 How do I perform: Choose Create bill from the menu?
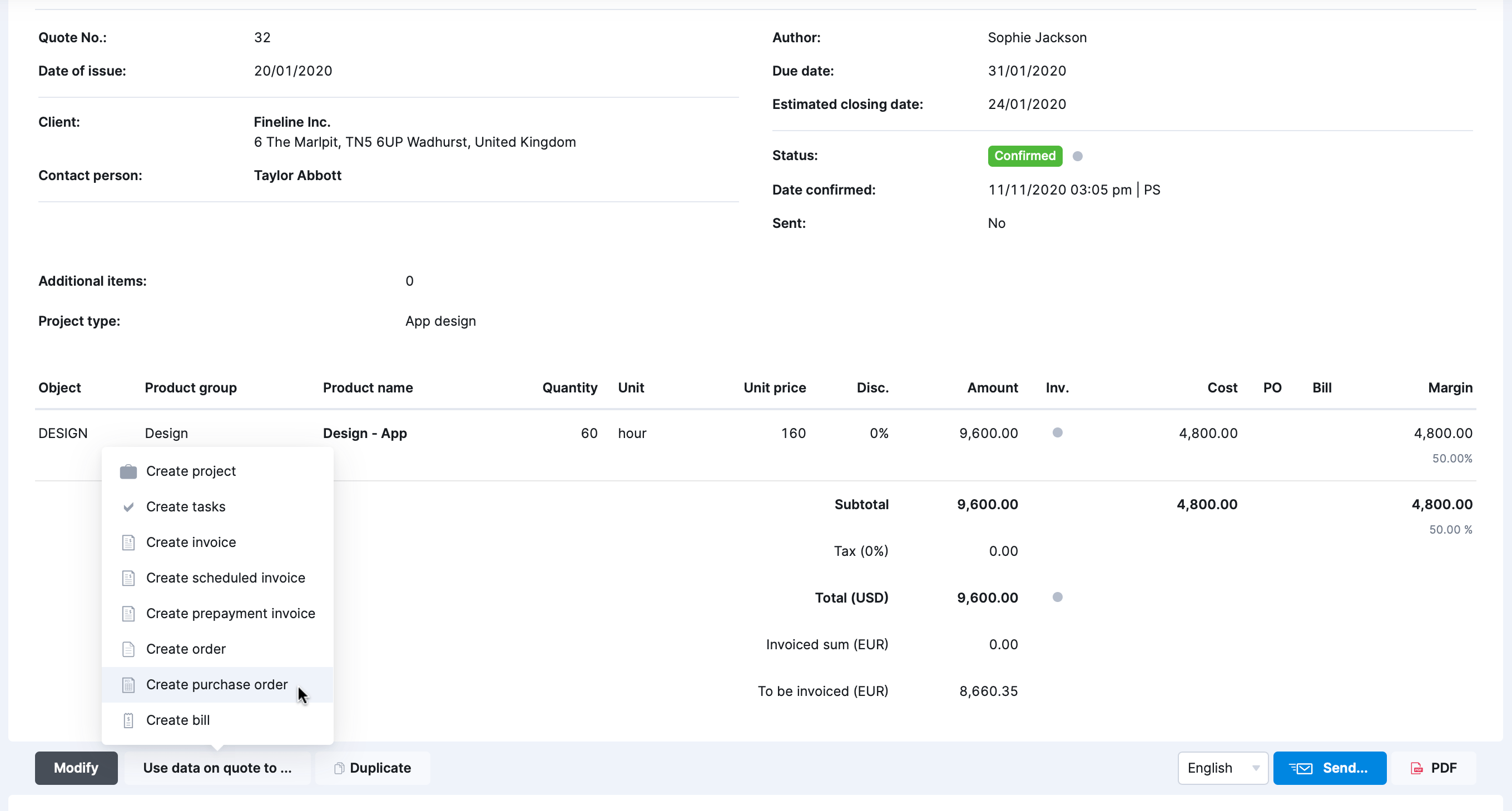click(x=179, y=720)
